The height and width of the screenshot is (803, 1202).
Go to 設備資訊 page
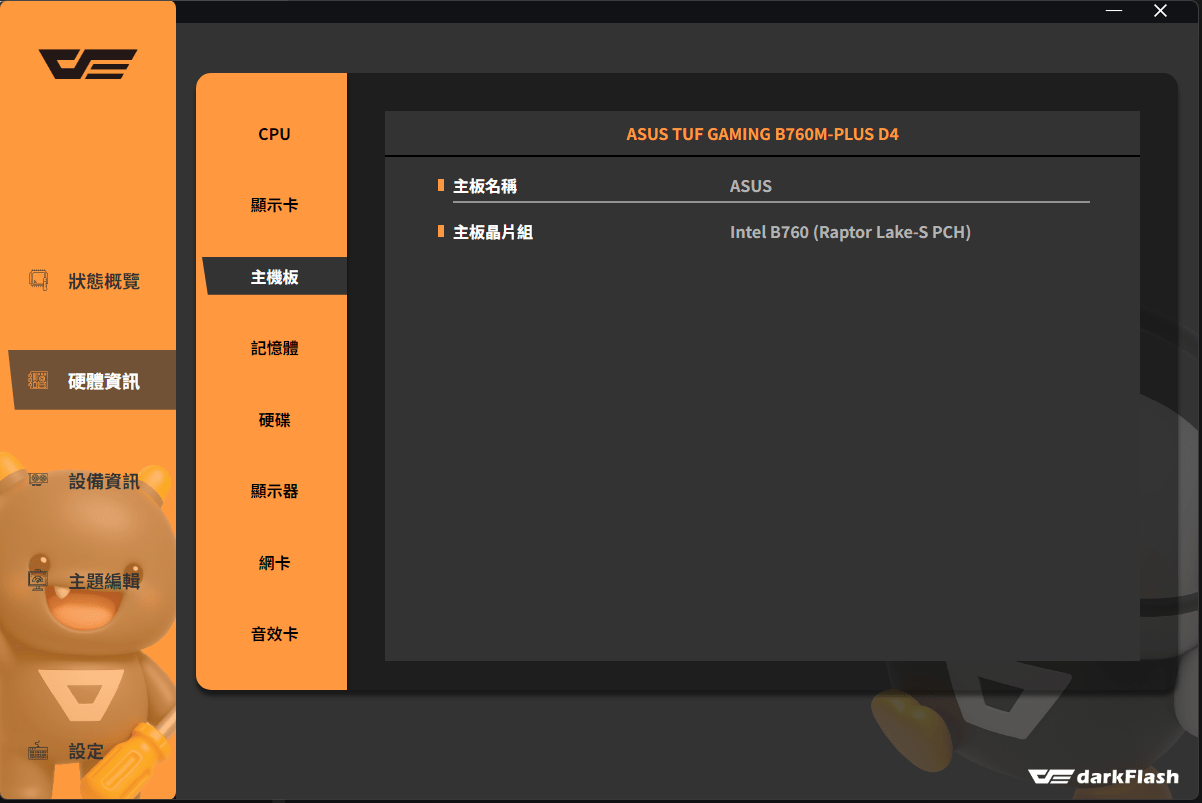[104, 482]
